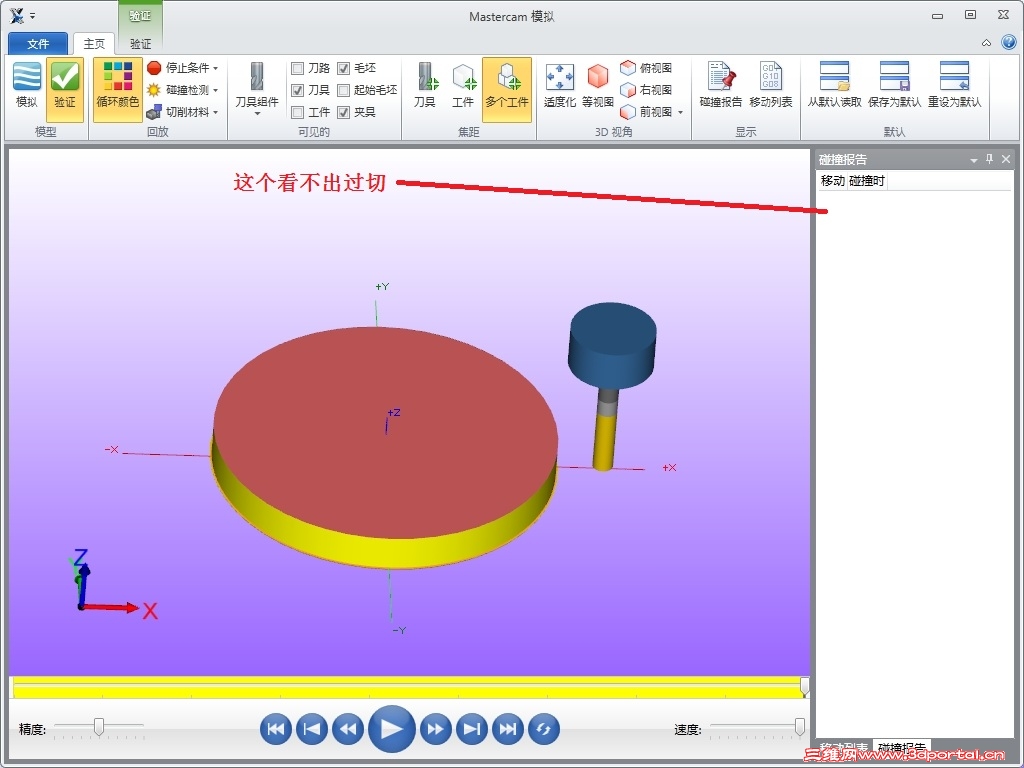Open the 刀具组件 tool components icon
Image resolution: width=1024 pixels, height=768 pixels.
(x=257, y=77)
